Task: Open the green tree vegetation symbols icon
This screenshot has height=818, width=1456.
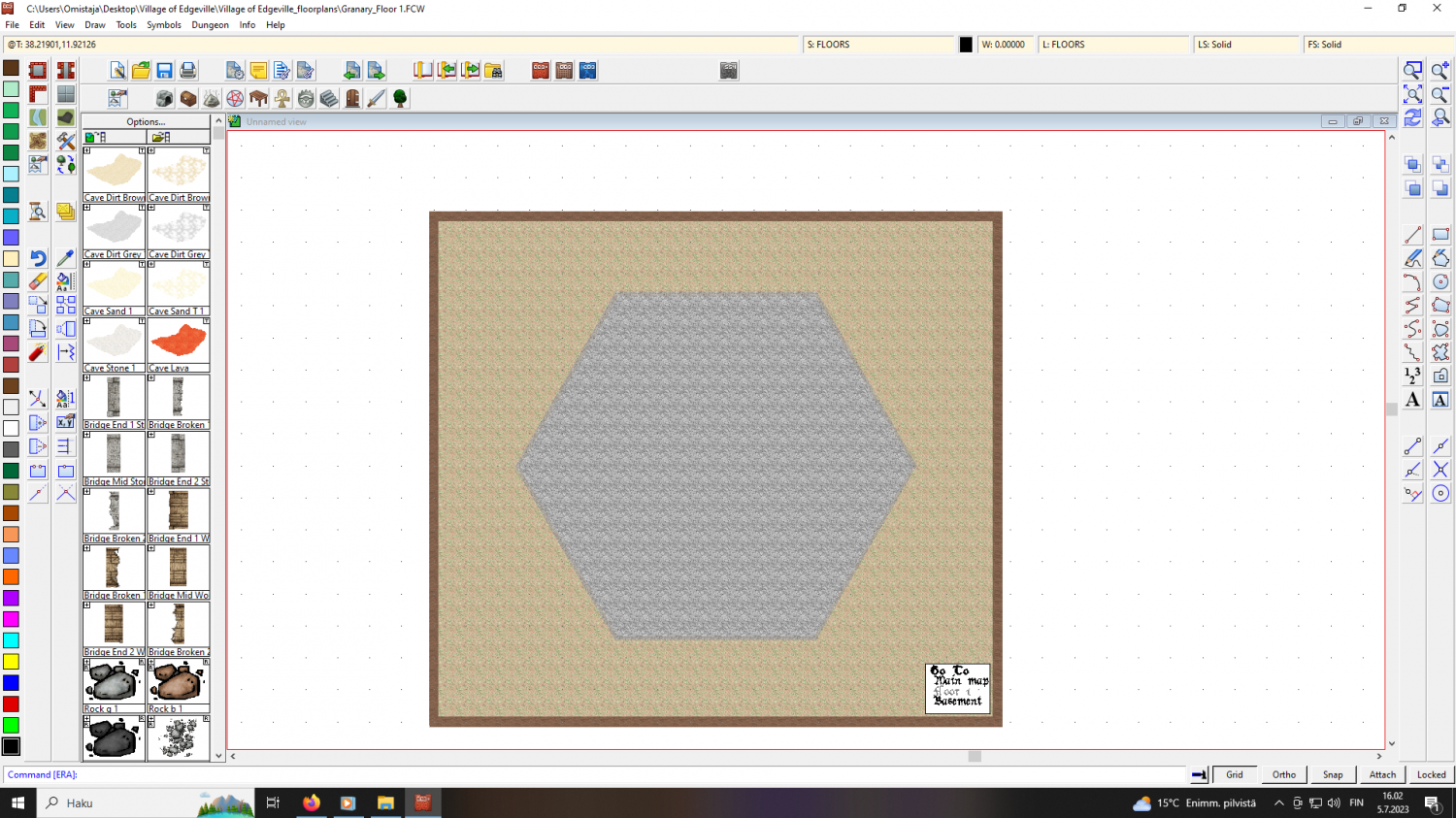Action: (x=400, y=99)
